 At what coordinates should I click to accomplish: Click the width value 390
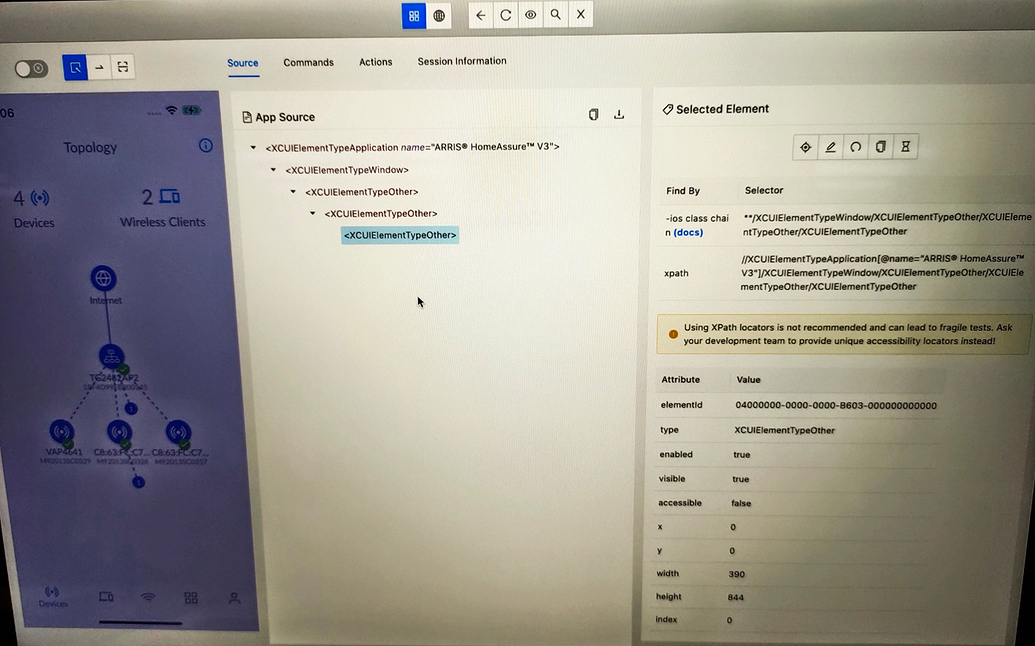pyautogui.click(x=737, y=574)
